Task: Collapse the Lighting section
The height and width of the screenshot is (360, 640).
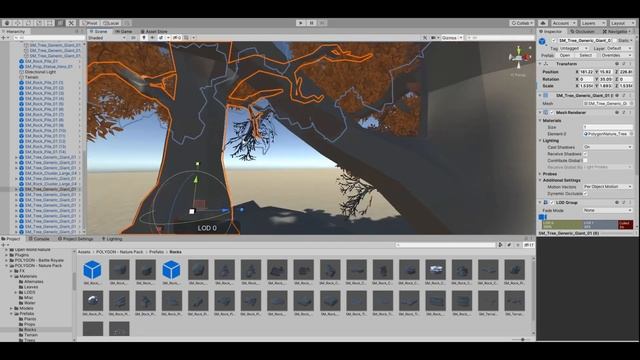Action: click(x=540, y=140)
